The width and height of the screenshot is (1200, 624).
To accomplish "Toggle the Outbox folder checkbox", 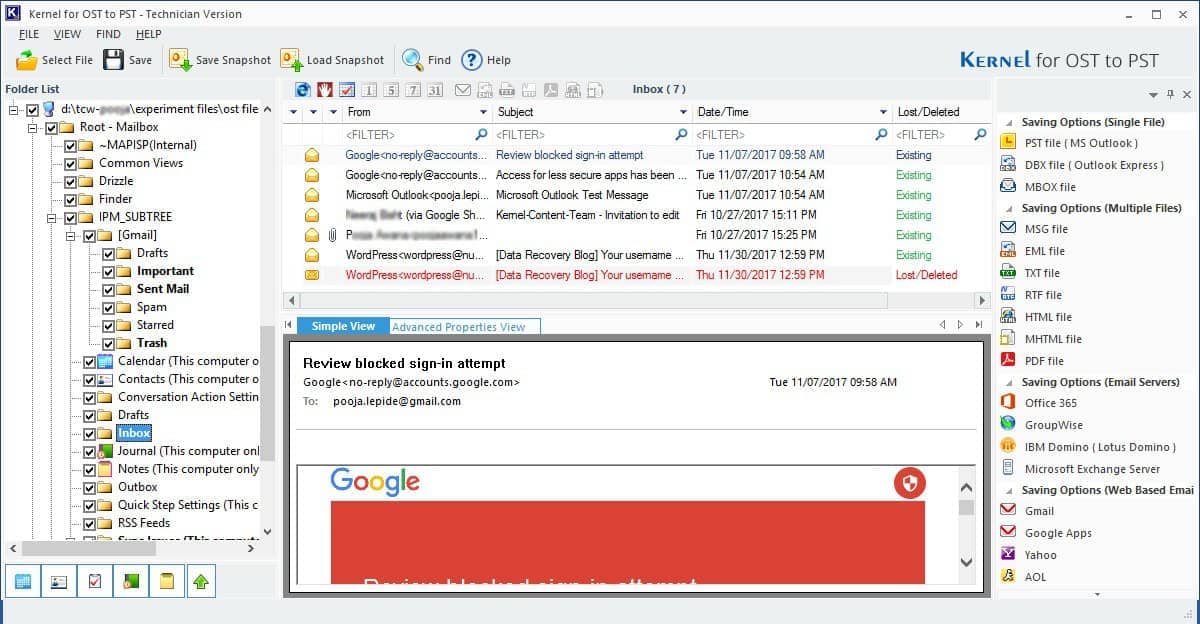I will [x=90, y=488].
